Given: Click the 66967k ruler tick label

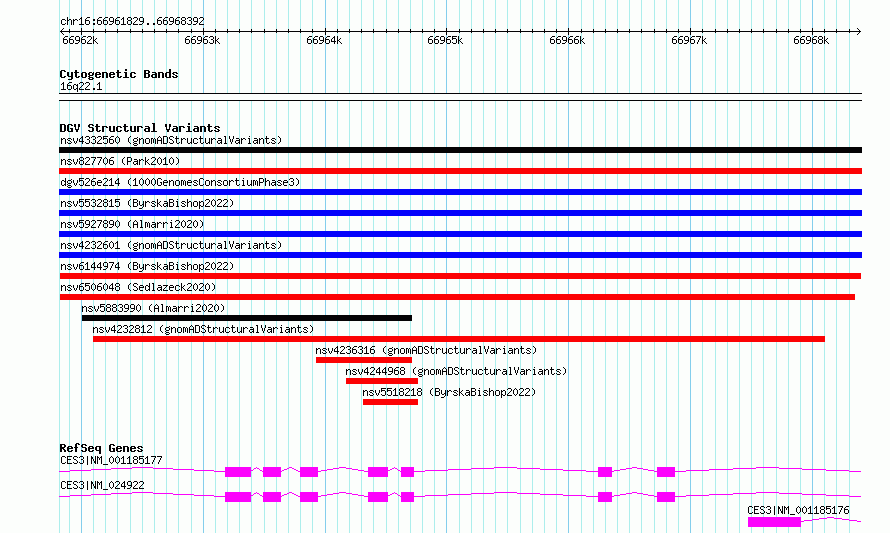Looking at the screenshot, I should 689,41.
